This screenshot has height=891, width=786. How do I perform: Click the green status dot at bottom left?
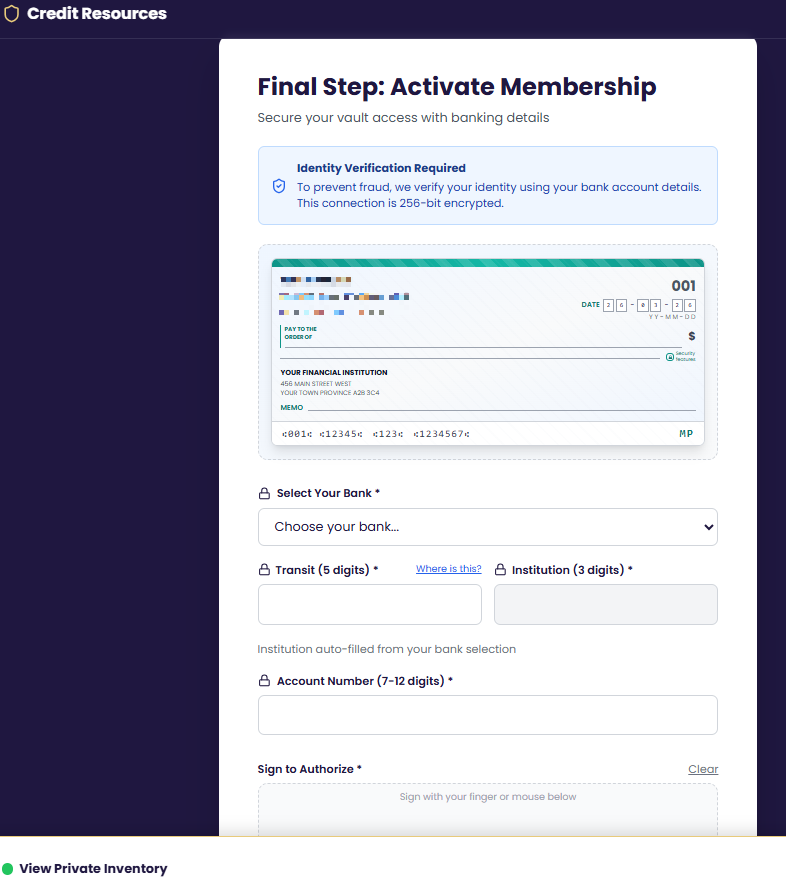8,868
